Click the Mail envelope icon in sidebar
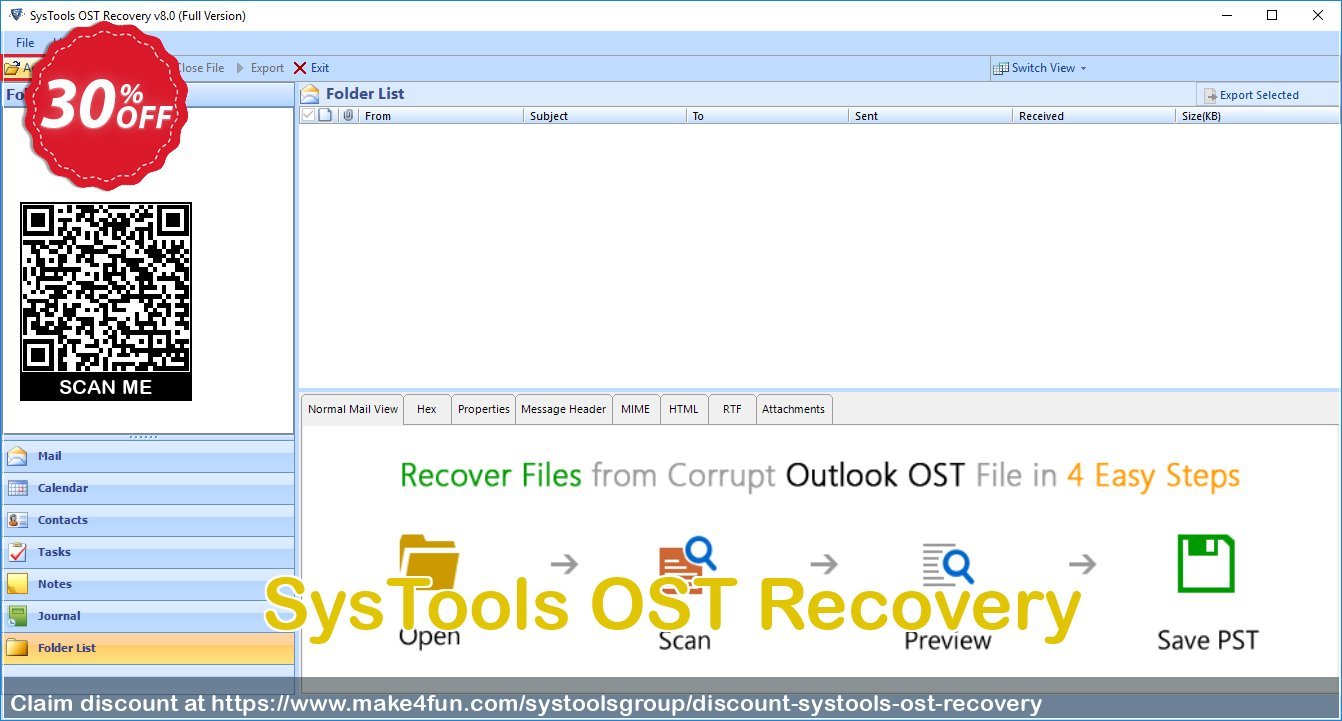The width and height of the screenshot is (1342, 721). [x=18, y=456]
